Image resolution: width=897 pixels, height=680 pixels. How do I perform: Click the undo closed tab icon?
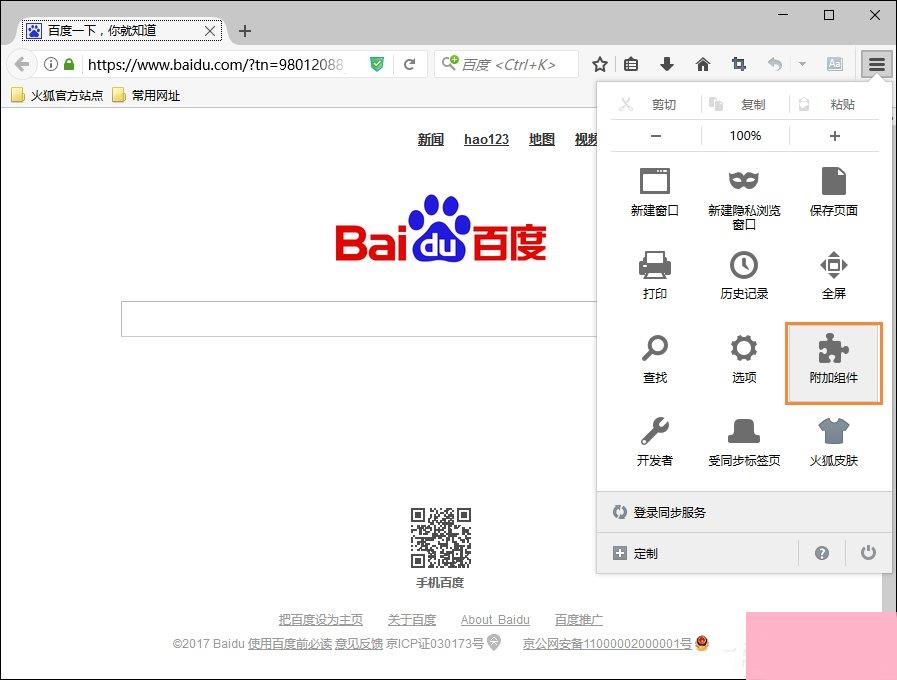tap(775, 64)
